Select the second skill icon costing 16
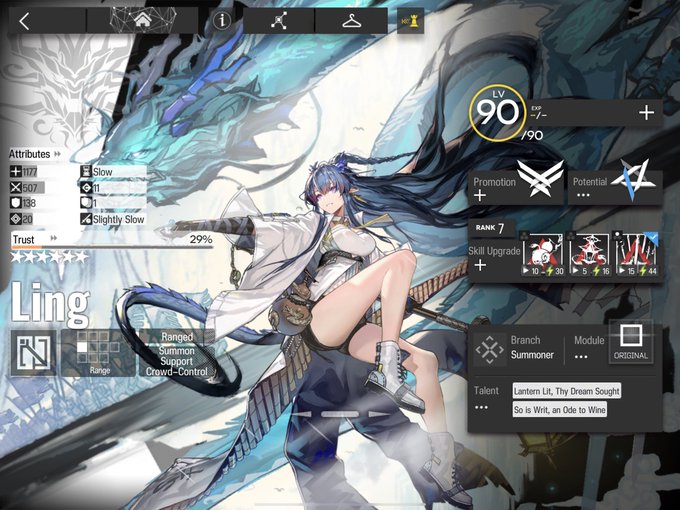This screenshot has width=680, height=510. click(589, 254)
